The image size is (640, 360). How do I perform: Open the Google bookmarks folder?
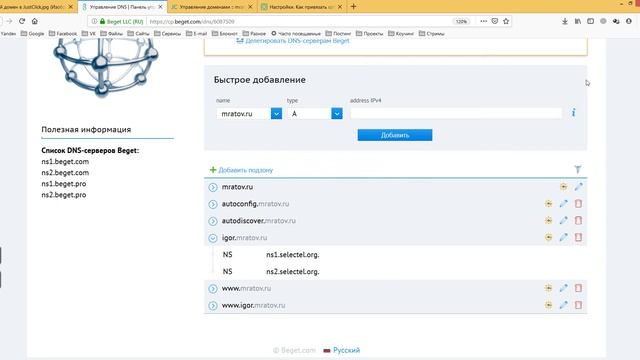pyautogui.click(x=33, y=33)
